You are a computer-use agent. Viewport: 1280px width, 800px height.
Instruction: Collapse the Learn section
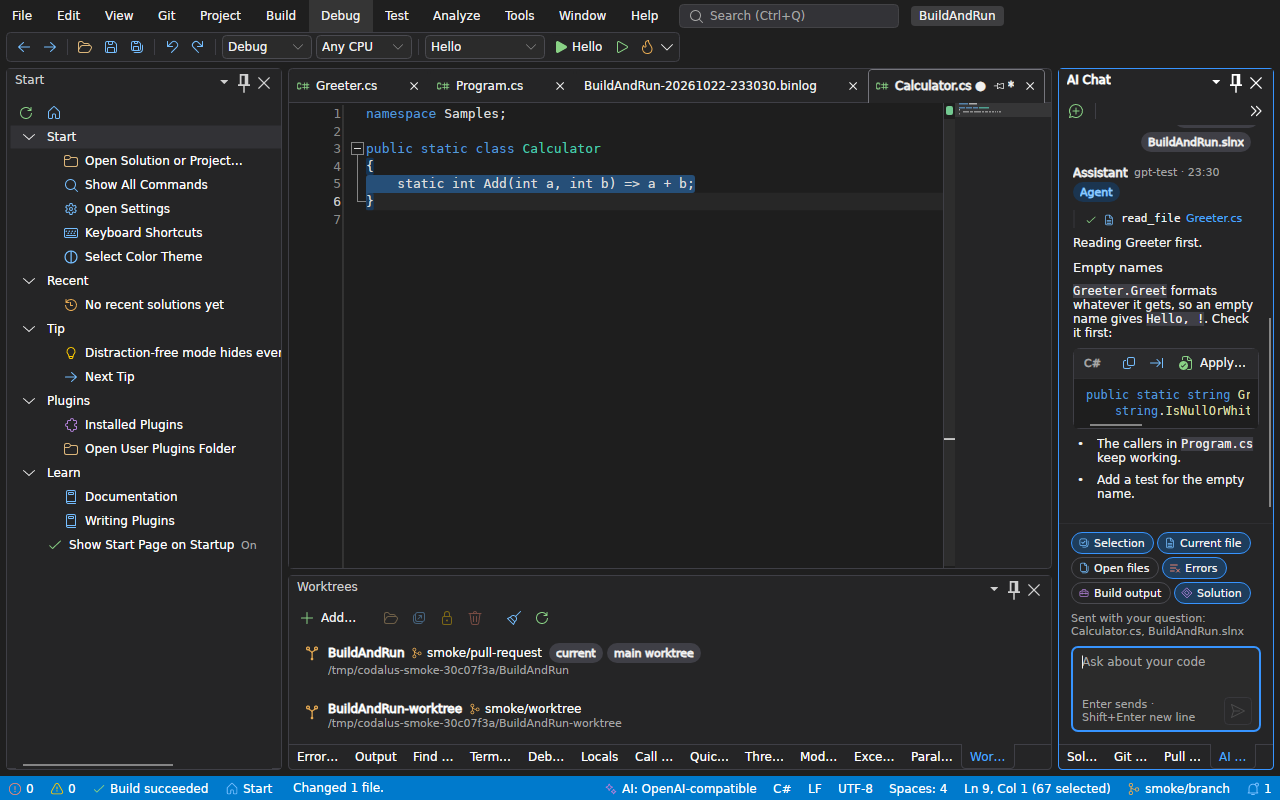[28, 473]
